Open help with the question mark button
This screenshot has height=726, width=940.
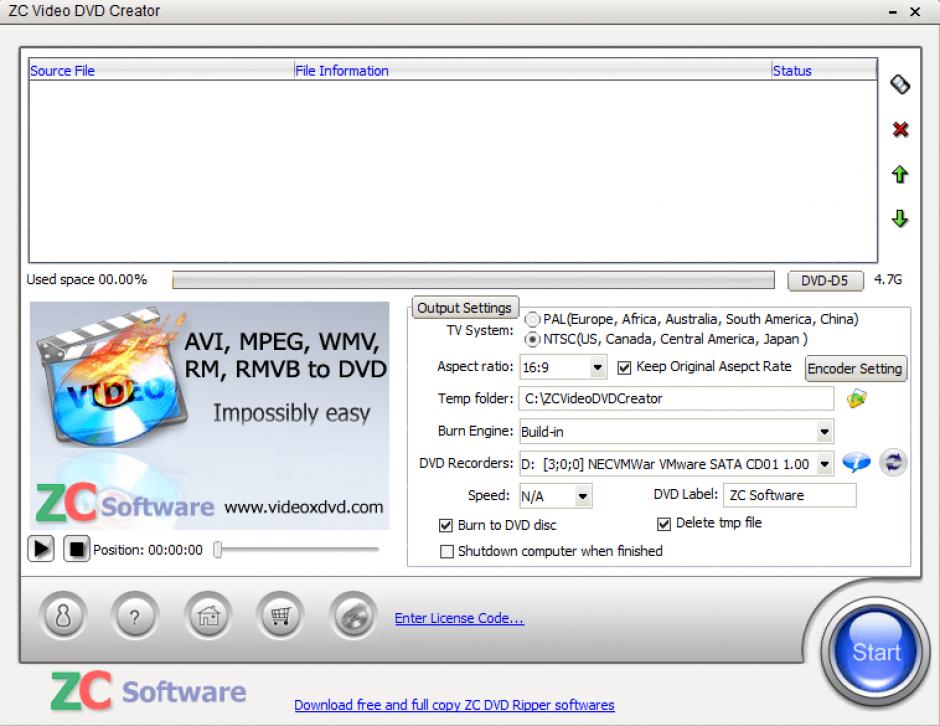pyautogui.click(x=135, y=616)
